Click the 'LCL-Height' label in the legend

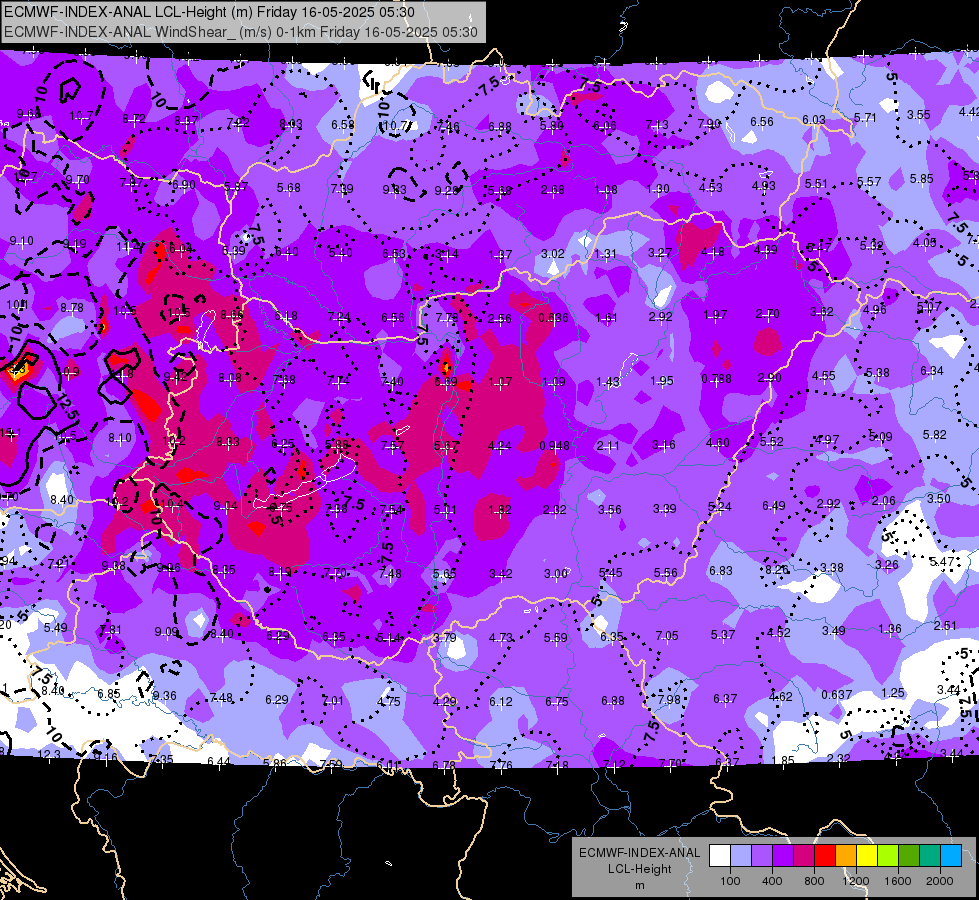pyautogui.click(x=639, y=869)
